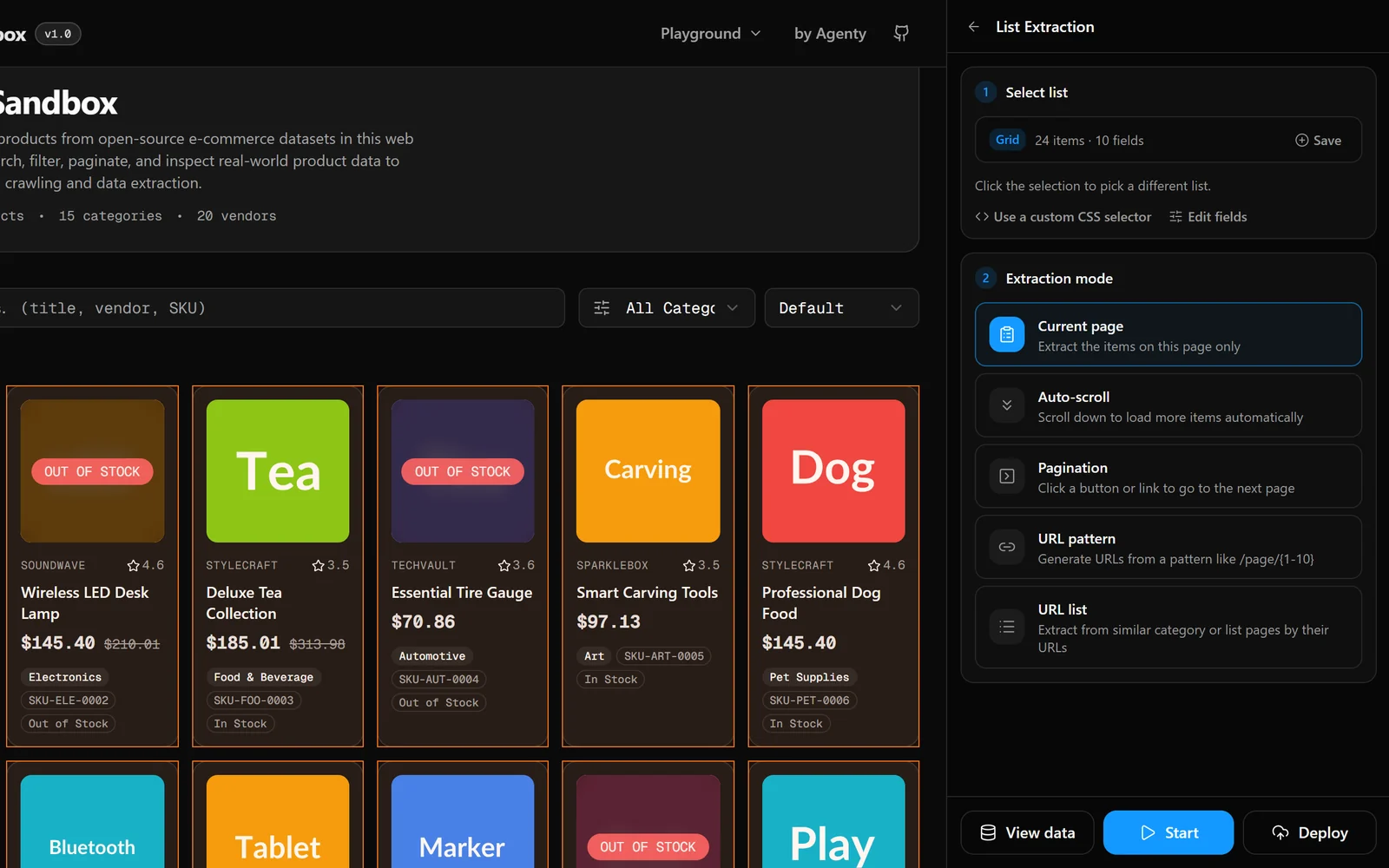Viewport: 1389px width, 868px height.
Task: Click the Grid list selection to change list
Action: [1168, 140]
